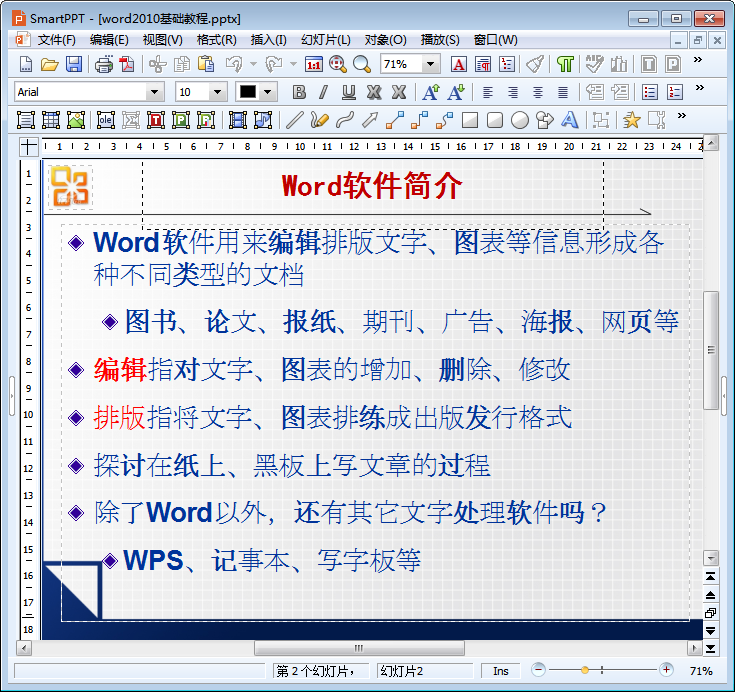735x692 pixels.
Task: Click the star animation effects icon
Action: point(631,120)
